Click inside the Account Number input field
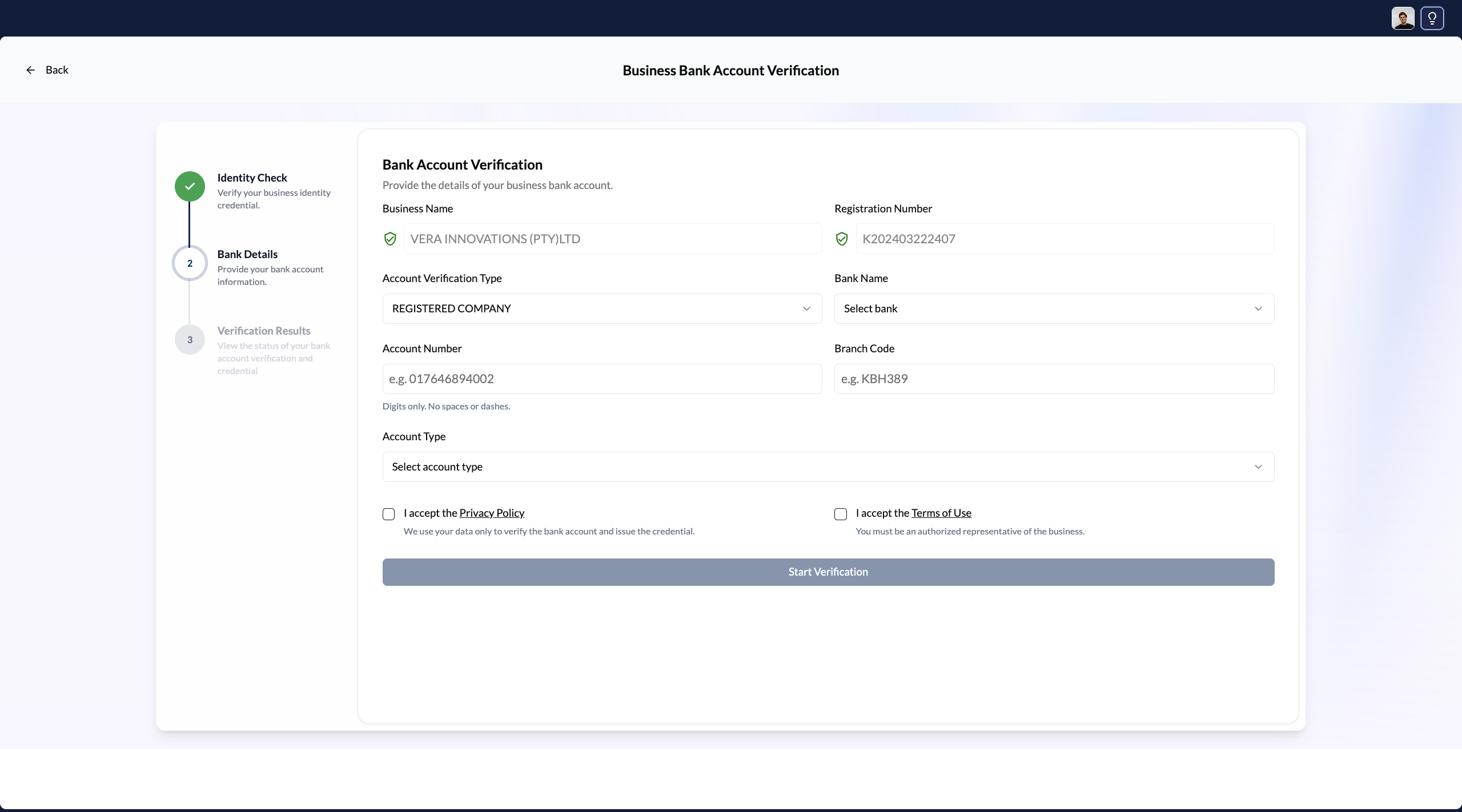Screen dimensions: 1462x812 coord(601,379)
